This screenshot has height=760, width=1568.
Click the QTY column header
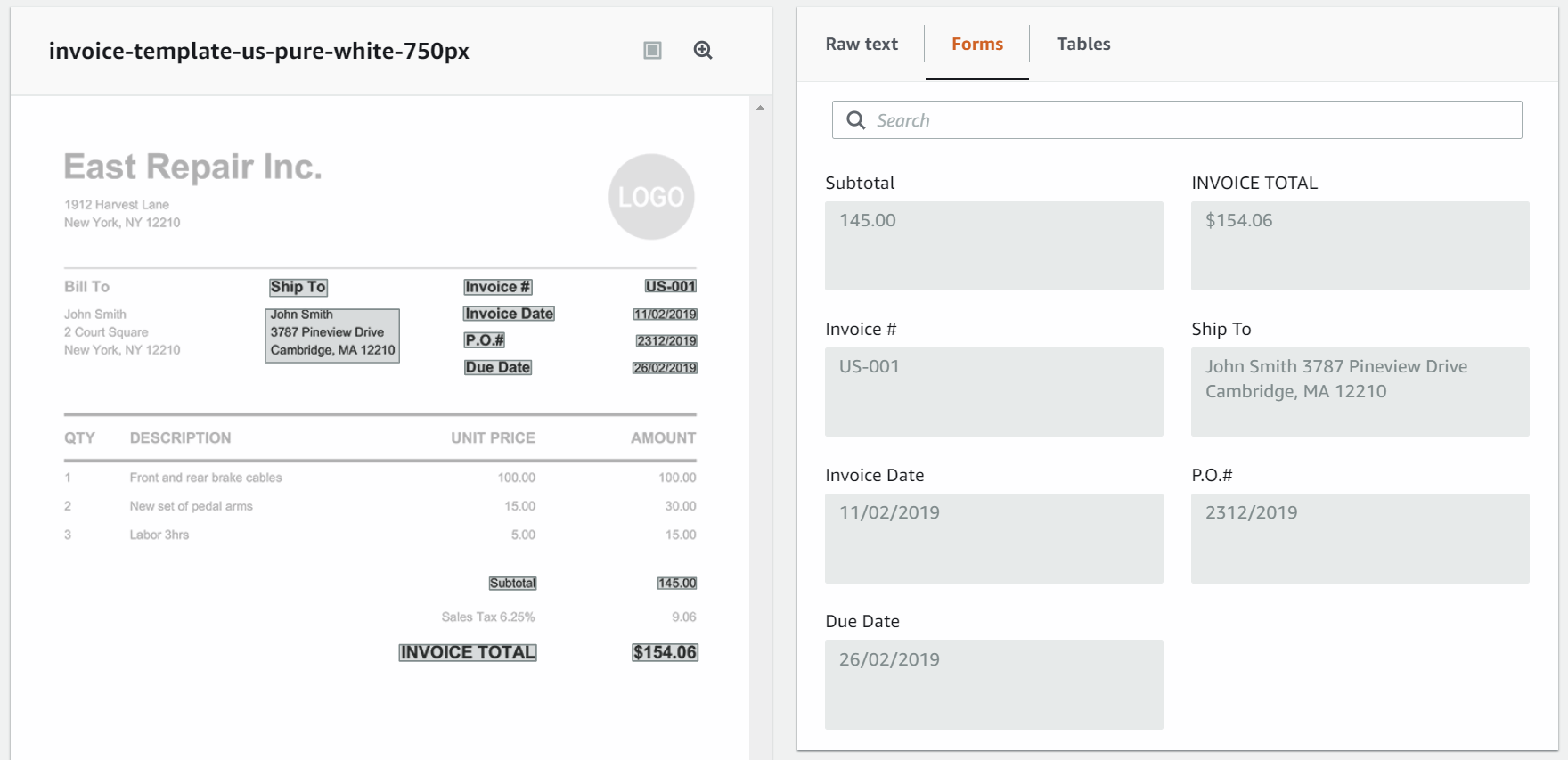pos(79,438)
